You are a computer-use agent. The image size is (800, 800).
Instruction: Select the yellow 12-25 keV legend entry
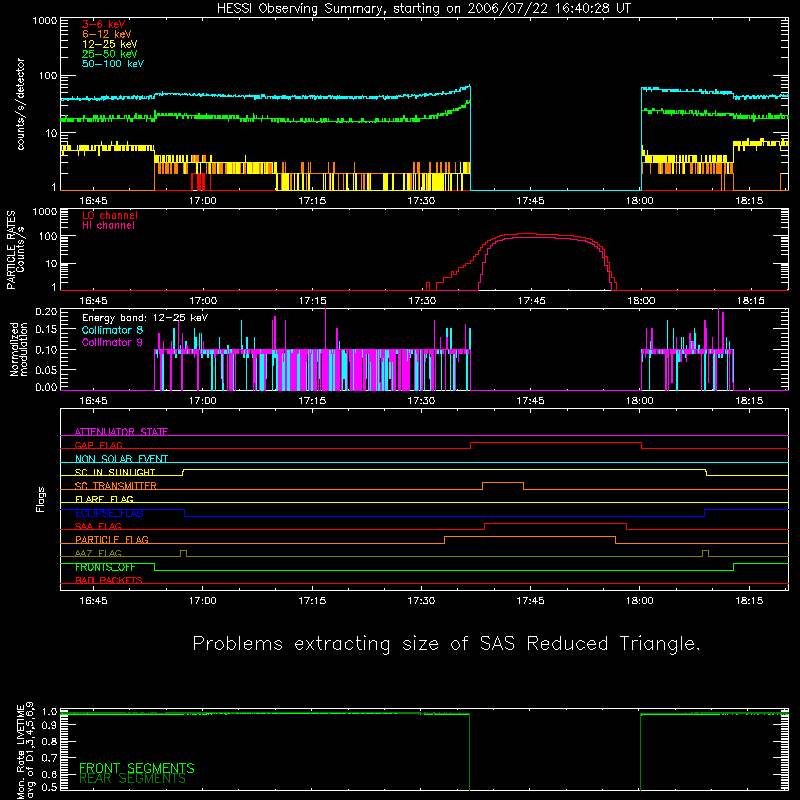[110, 44]
